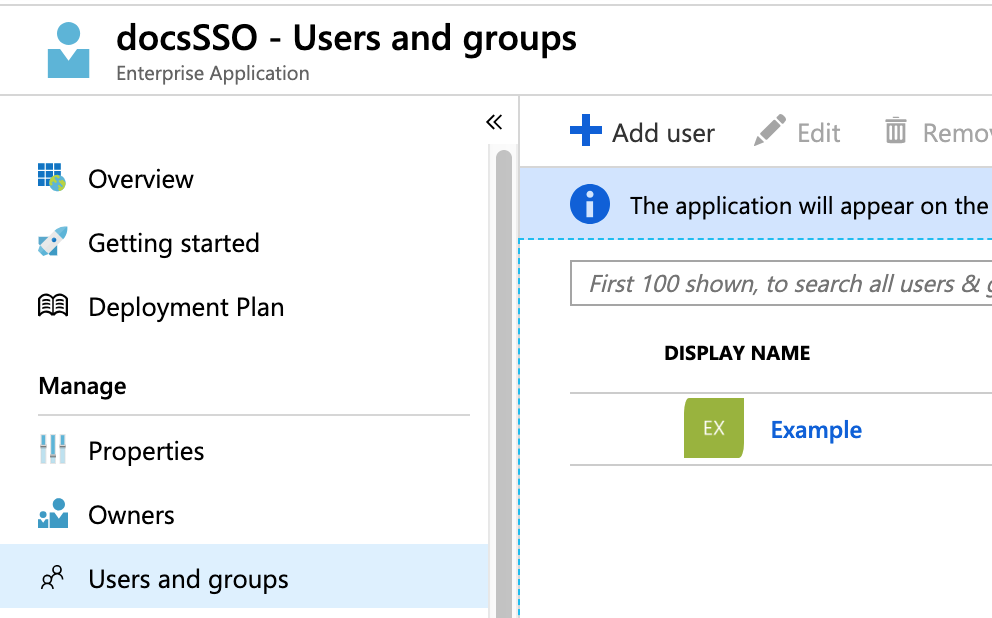992x618 pixels.
Task: Click the Remove trash can icon
Action: 895,130
